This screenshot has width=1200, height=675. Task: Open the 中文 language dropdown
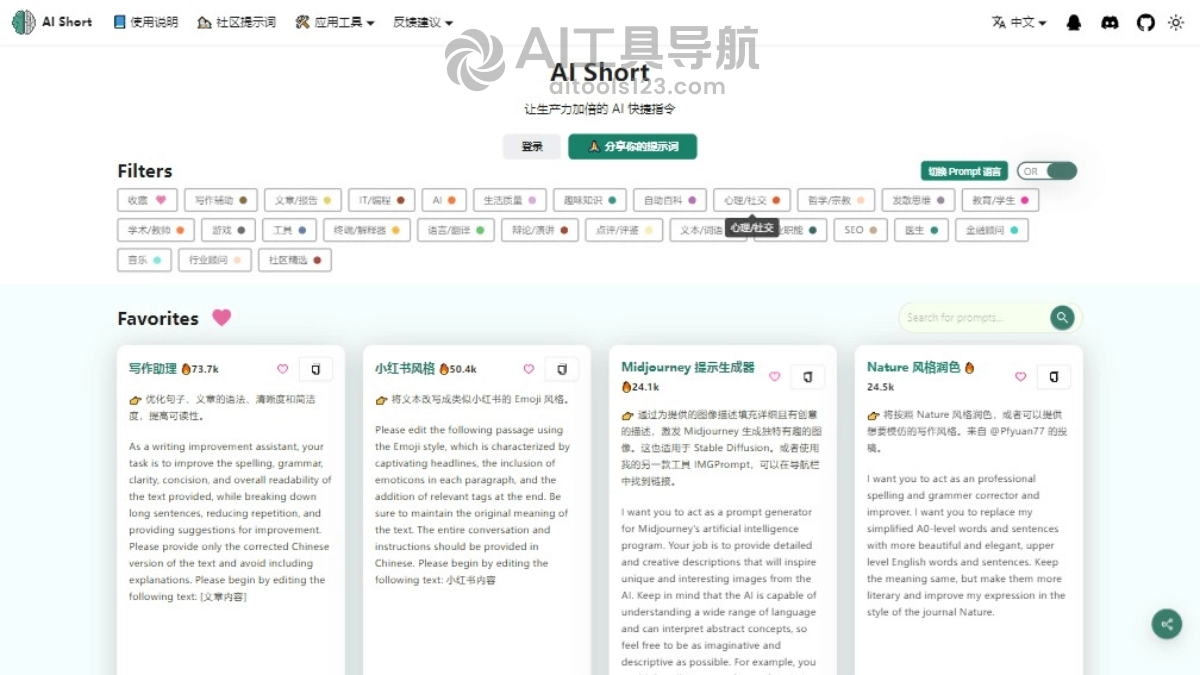coord(1019,22)
